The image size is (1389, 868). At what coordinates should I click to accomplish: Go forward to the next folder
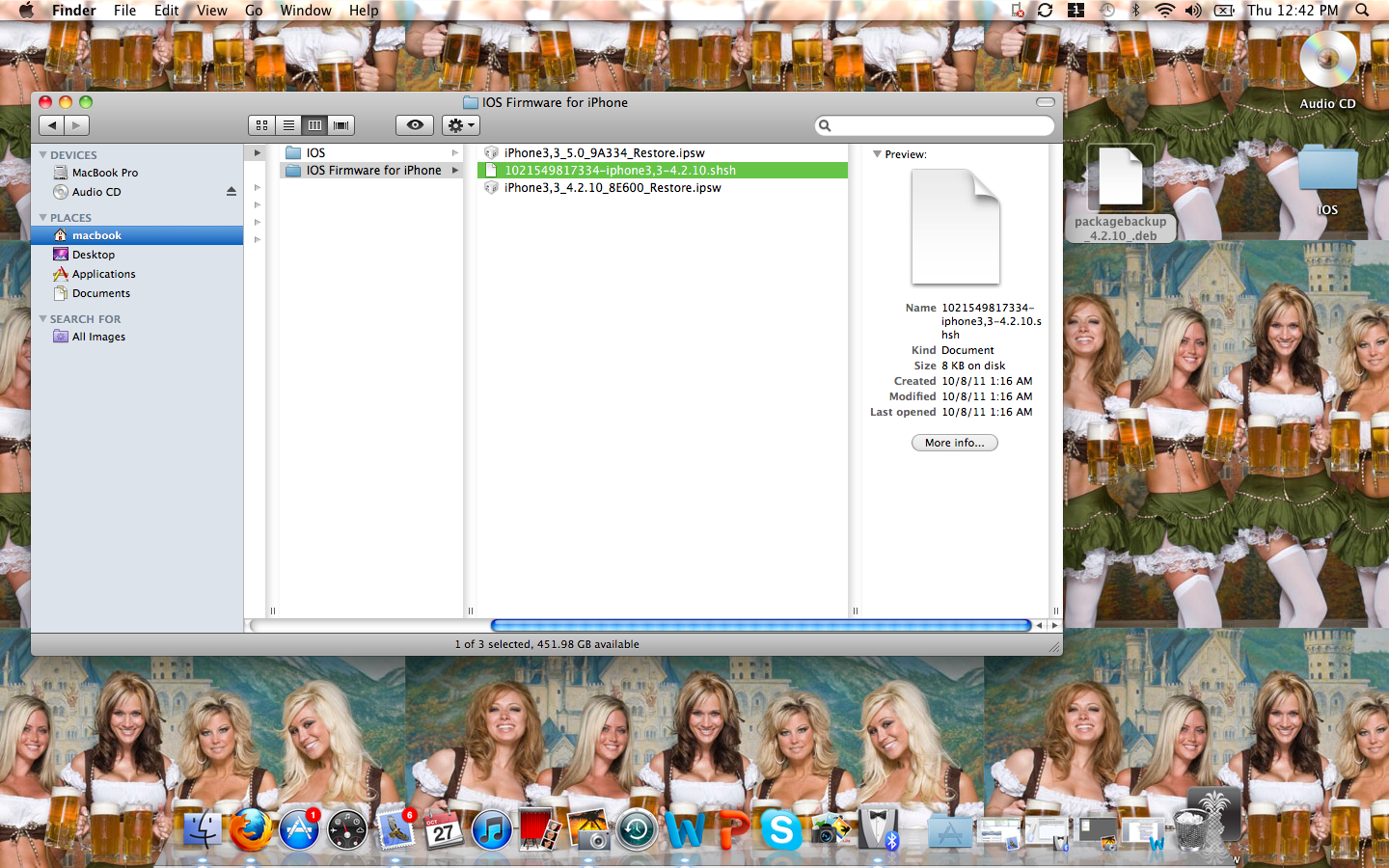[77, 125]
